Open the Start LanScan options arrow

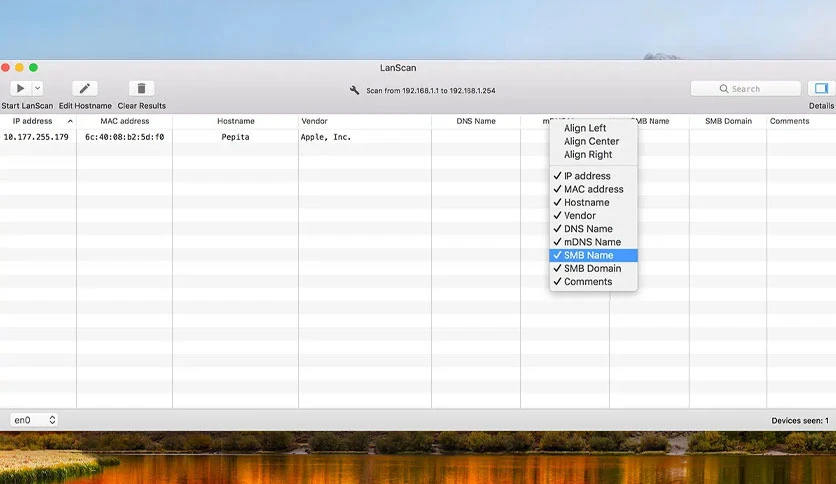tap(37, 88)
